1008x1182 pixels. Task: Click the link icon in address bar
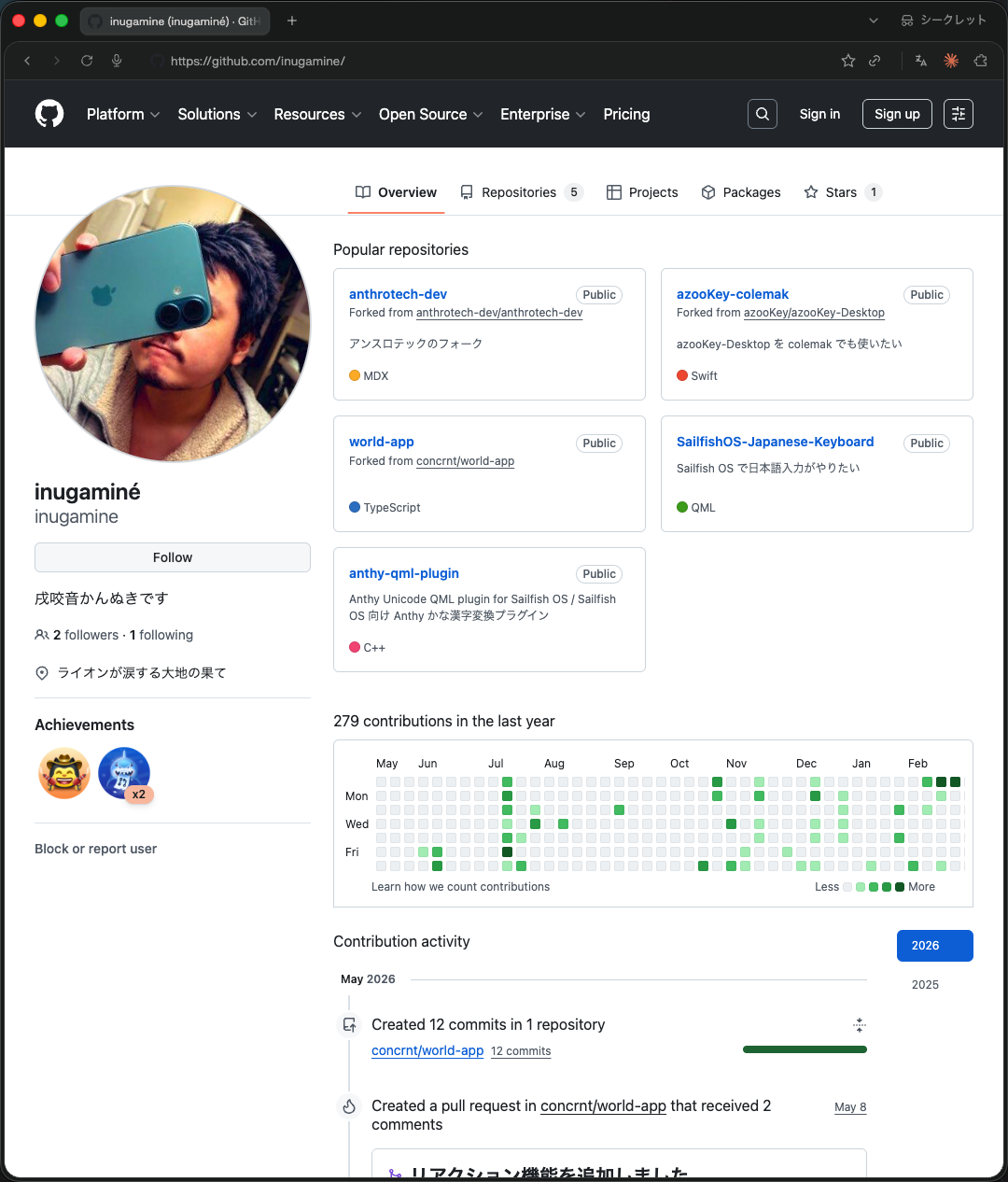(875, 61)
